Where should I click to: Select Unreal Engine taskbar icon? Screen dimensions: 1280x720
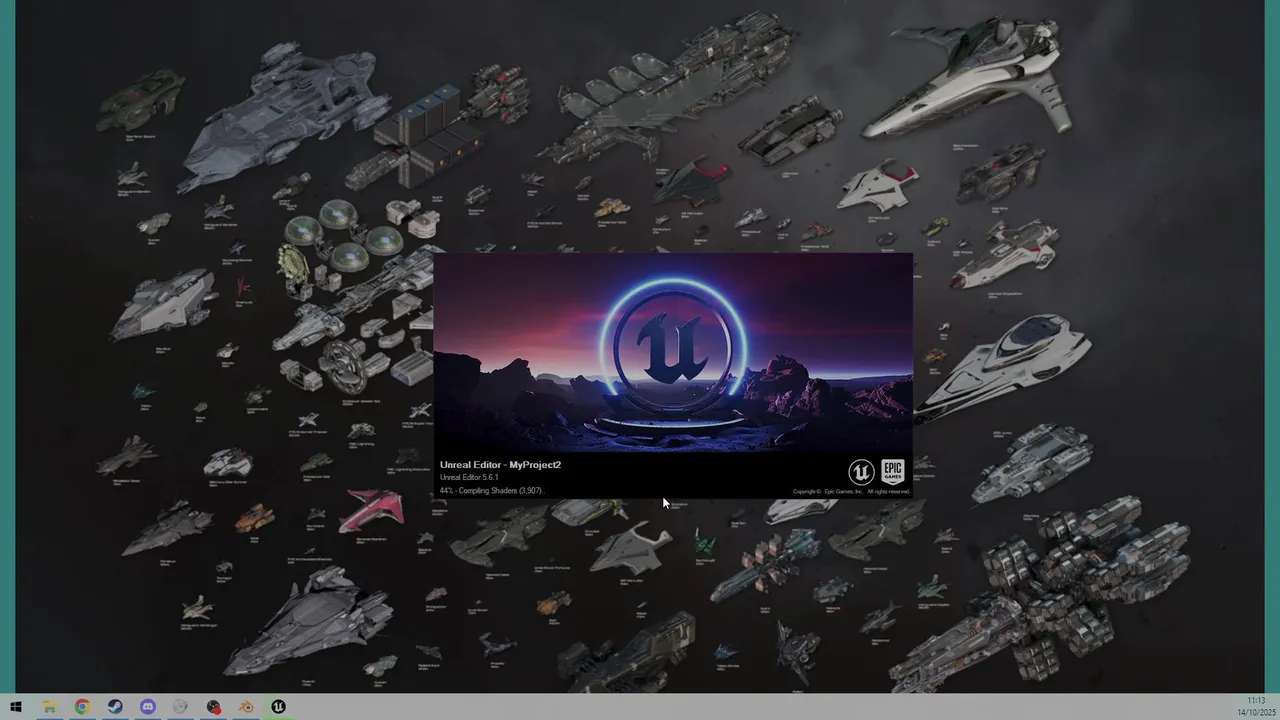tap(279, 707)
